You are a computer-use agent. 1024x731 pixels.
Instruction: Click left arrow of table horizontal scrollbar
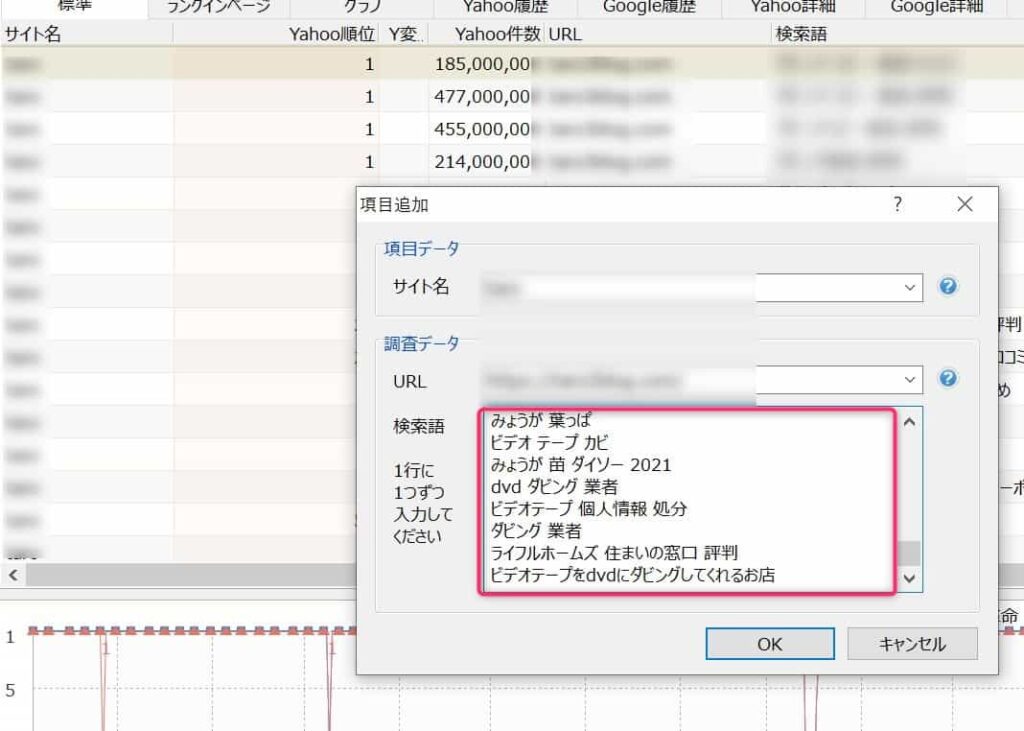point(13,575)
